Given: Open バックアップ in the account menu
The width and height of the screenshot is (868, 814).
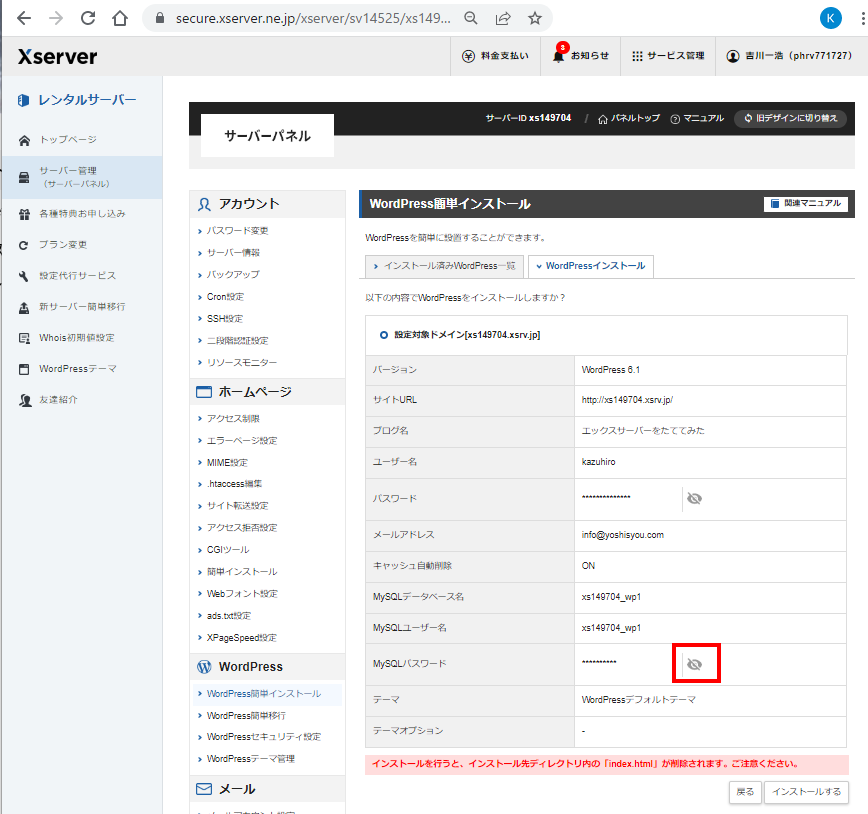Looking at the screenshot, I should (233, 274).
